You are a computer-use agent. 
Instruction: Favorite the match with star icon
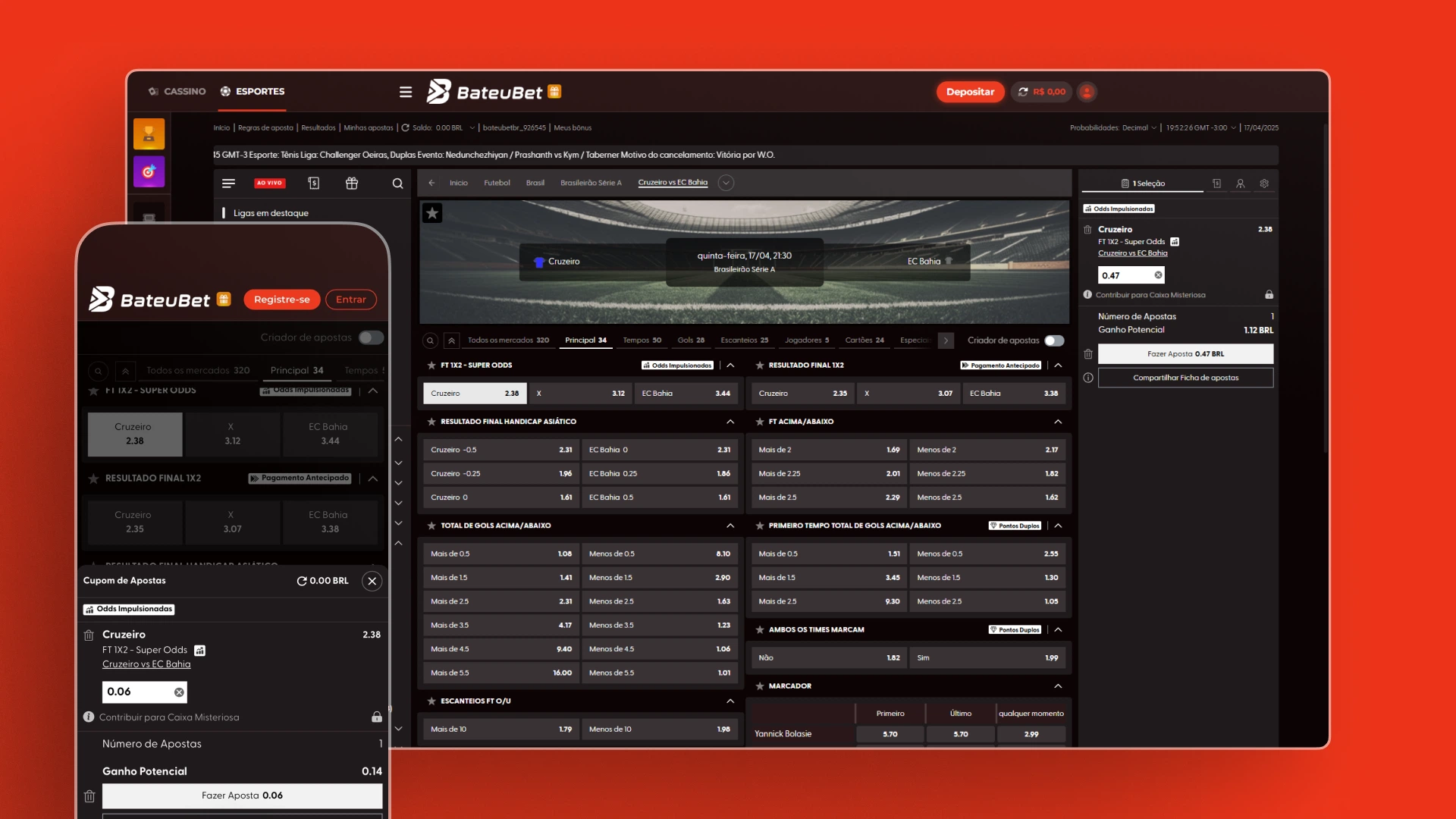pyautogui.click(x=432, y=213)
